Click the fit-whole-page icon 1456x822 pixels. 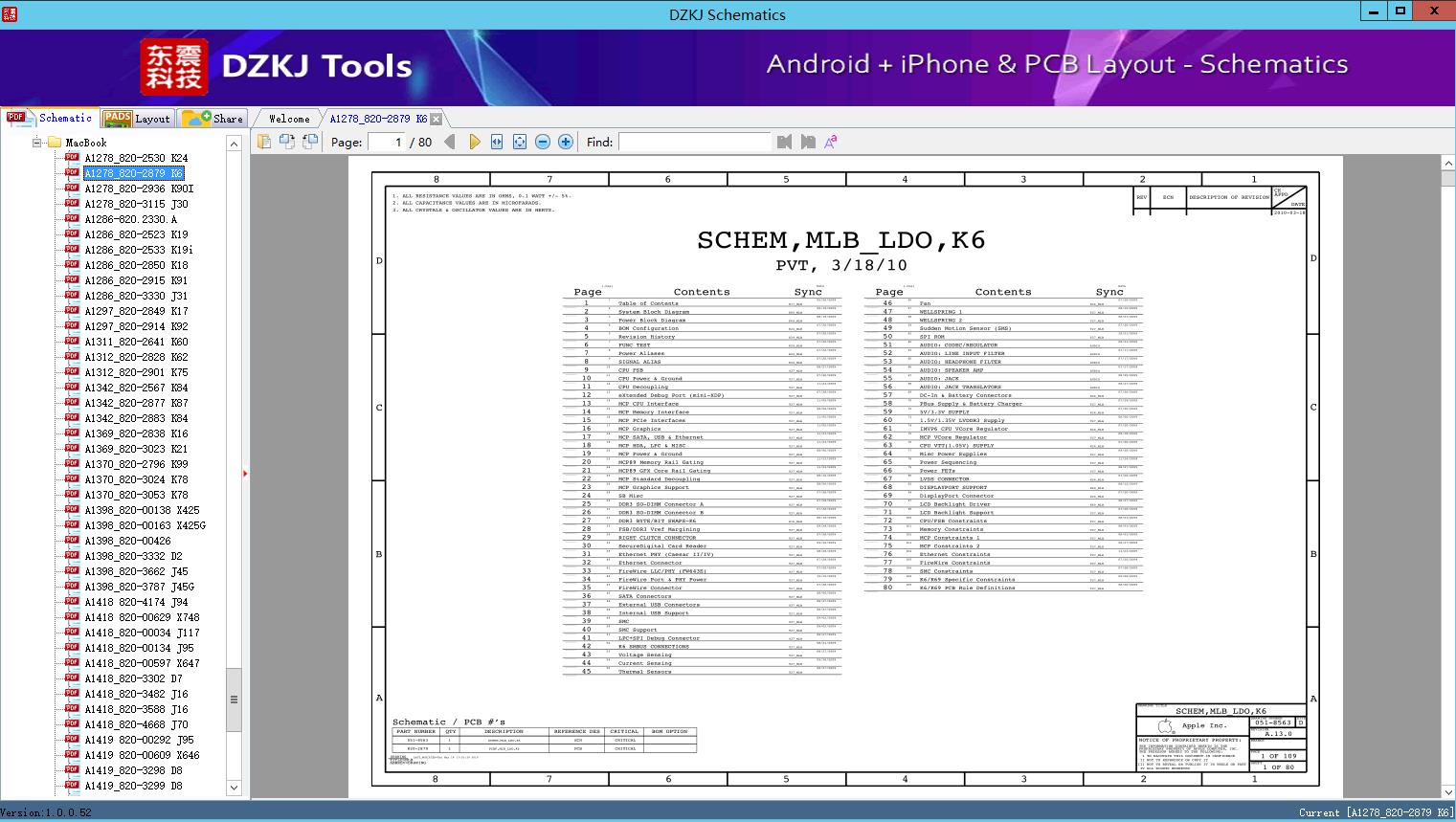pos(520,142)
